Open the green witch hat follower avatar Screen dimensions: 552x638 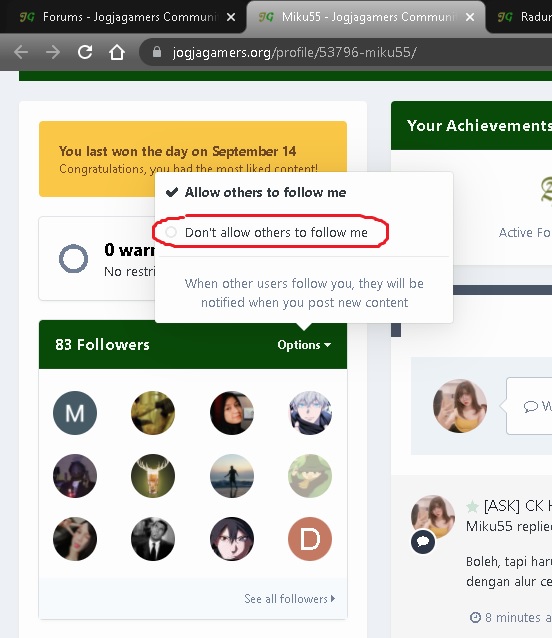click(310, 476)
